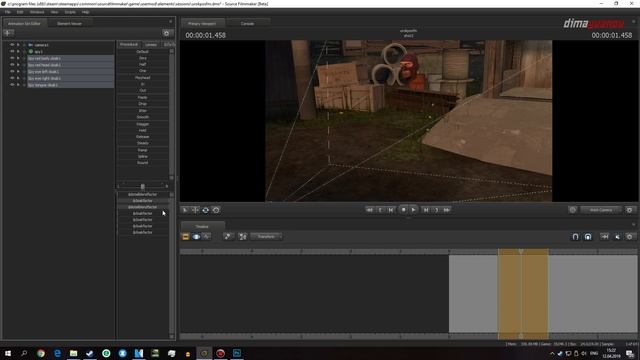Open Animation Set Editor gear settings
Screen dimensions: 640x360
tap(166, 33)
